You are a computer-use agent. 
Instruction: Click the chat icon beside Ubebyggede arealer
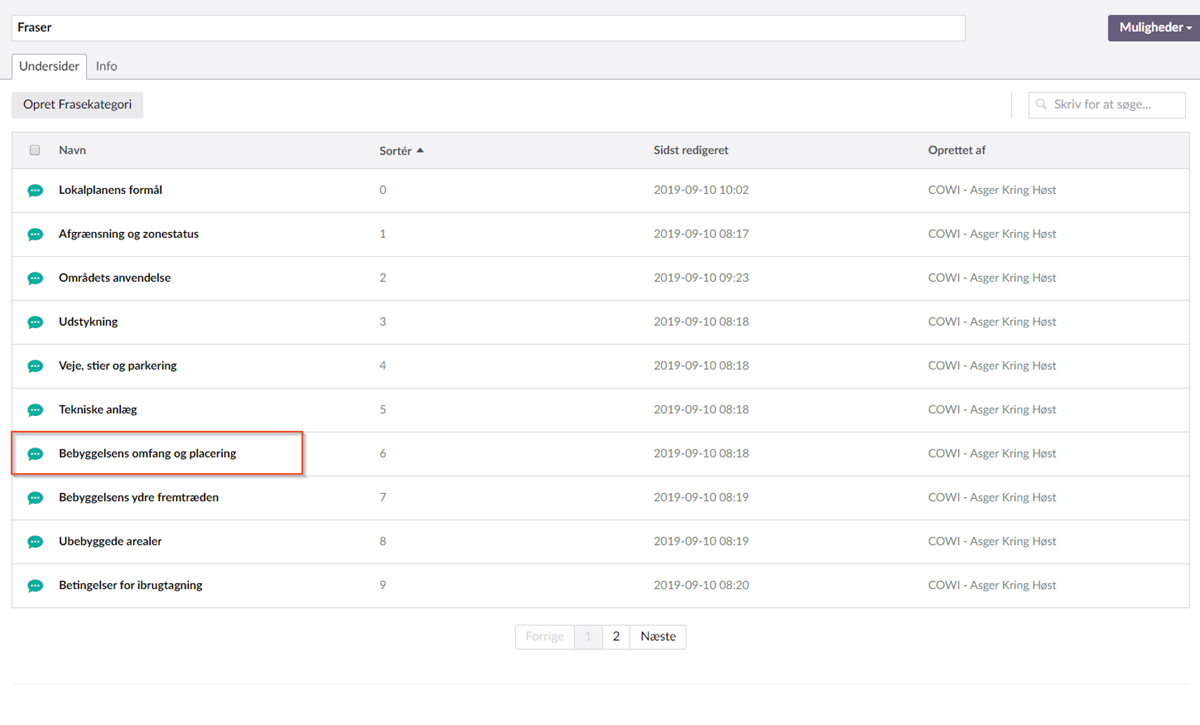pos(35,542)
